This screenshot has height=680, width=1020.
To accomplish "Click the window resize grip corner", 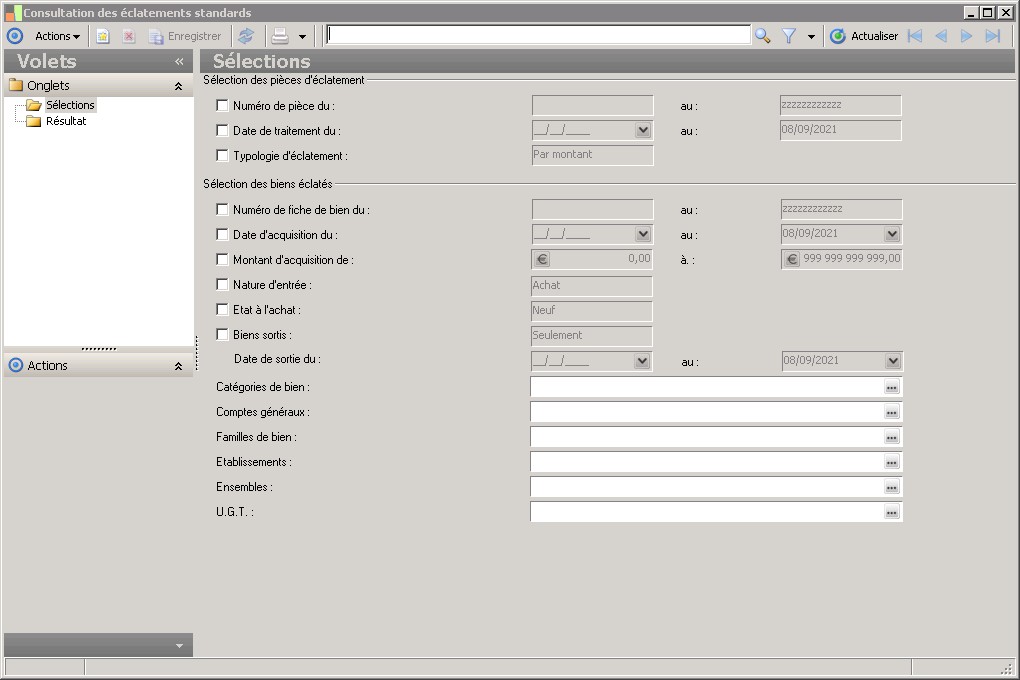I will (1008, 668).
